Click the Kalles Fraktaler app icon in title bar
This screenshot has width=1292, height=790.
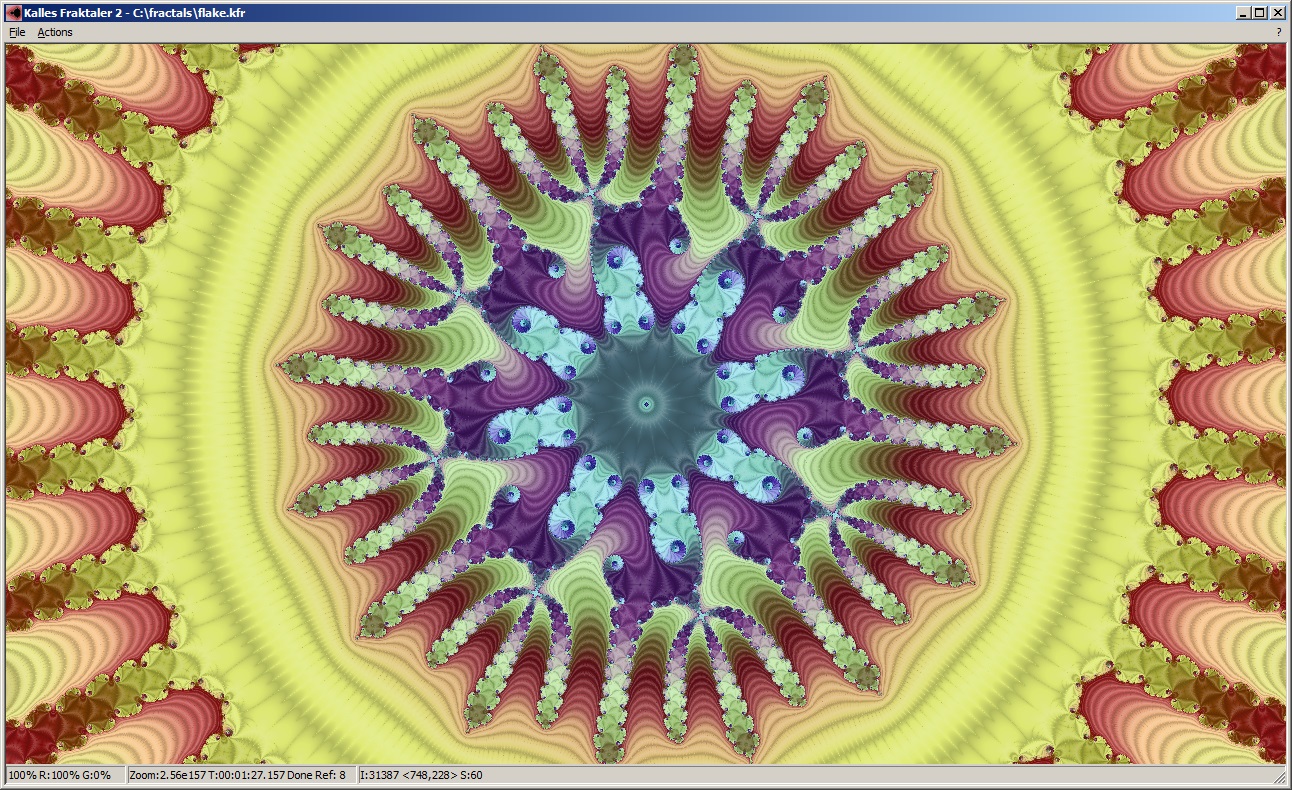(13, 13)
